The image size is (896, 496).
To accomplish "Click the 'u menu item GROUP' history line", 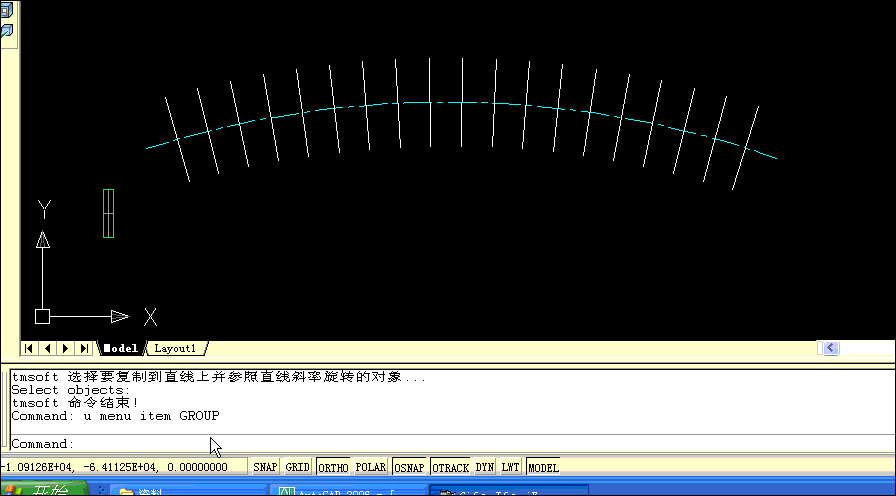I will [115, 415].
